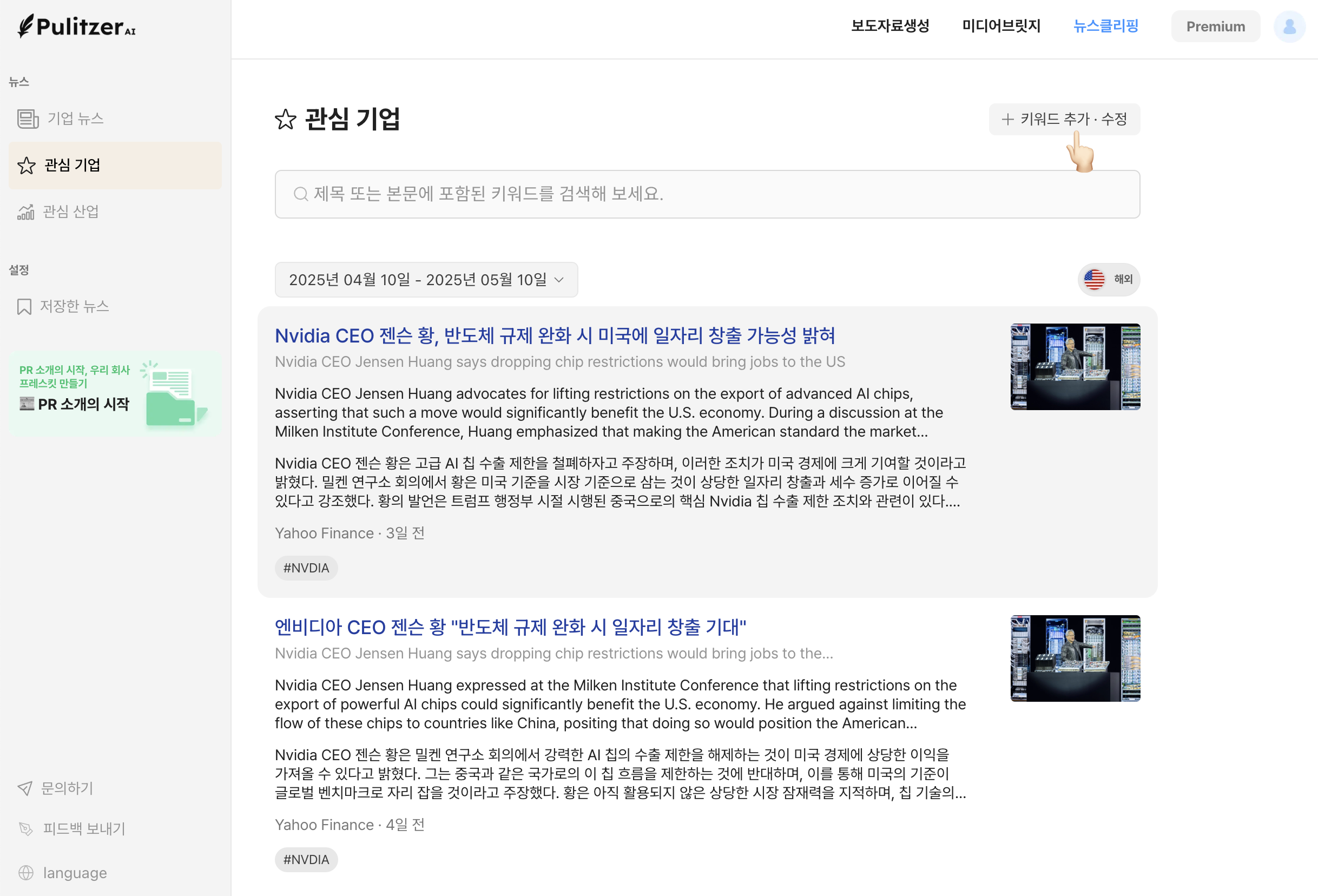Click the star icon beside 관심 기업 heading
Viewport: 1318px width, 896px height.
pos(285,119)
